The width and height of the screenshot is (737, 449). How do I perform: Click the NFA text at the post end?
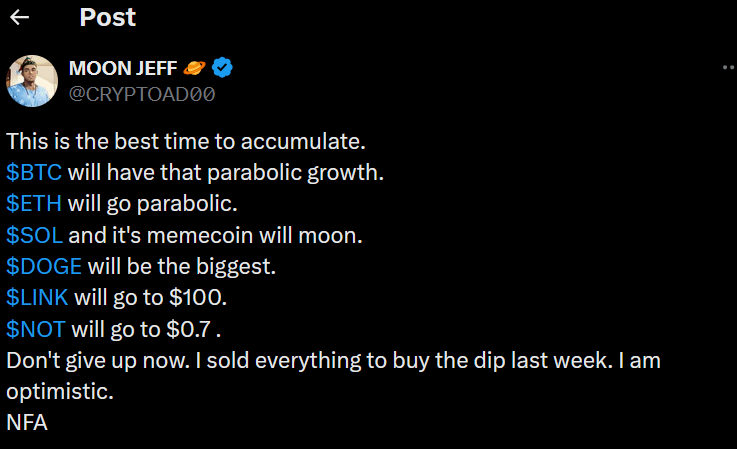27,423
